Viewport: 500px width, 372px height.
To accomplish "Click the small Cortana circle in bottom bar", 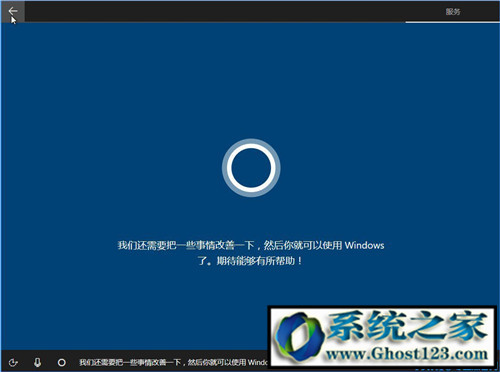I will pos(62,362).
